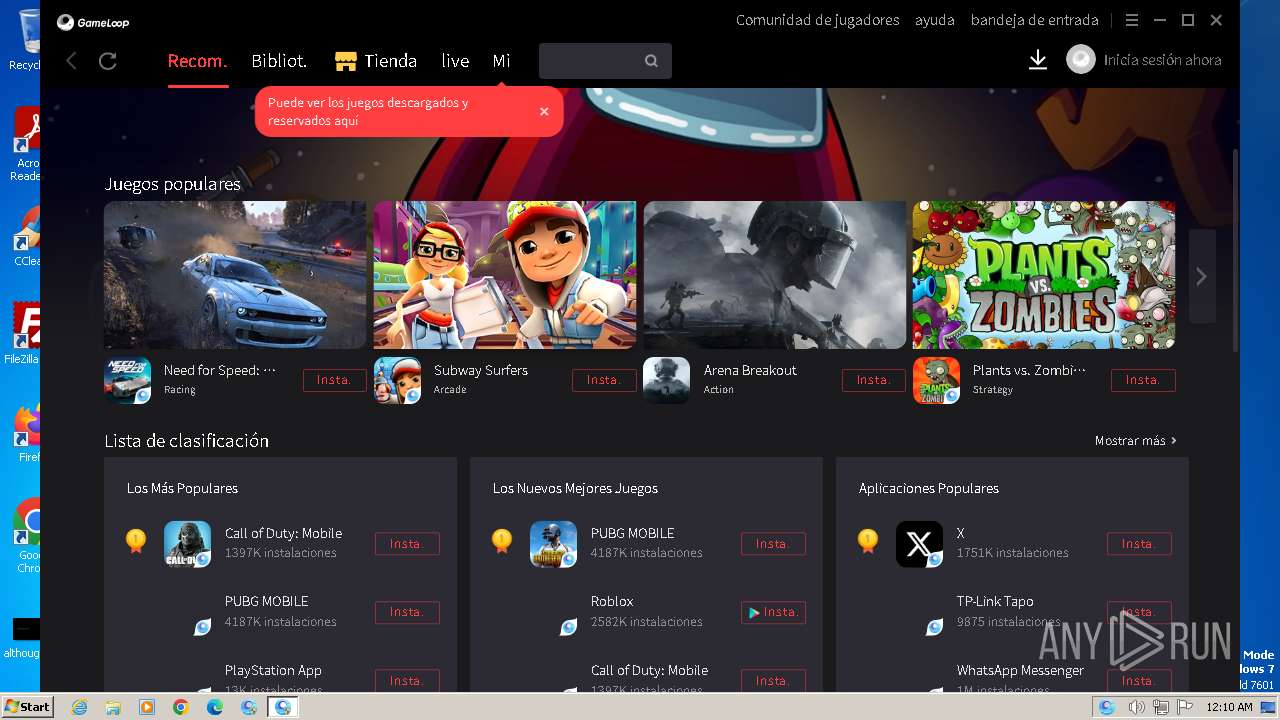Open Subway Surfers banner thumbnail
The image size is (1280, 720).
505,275
